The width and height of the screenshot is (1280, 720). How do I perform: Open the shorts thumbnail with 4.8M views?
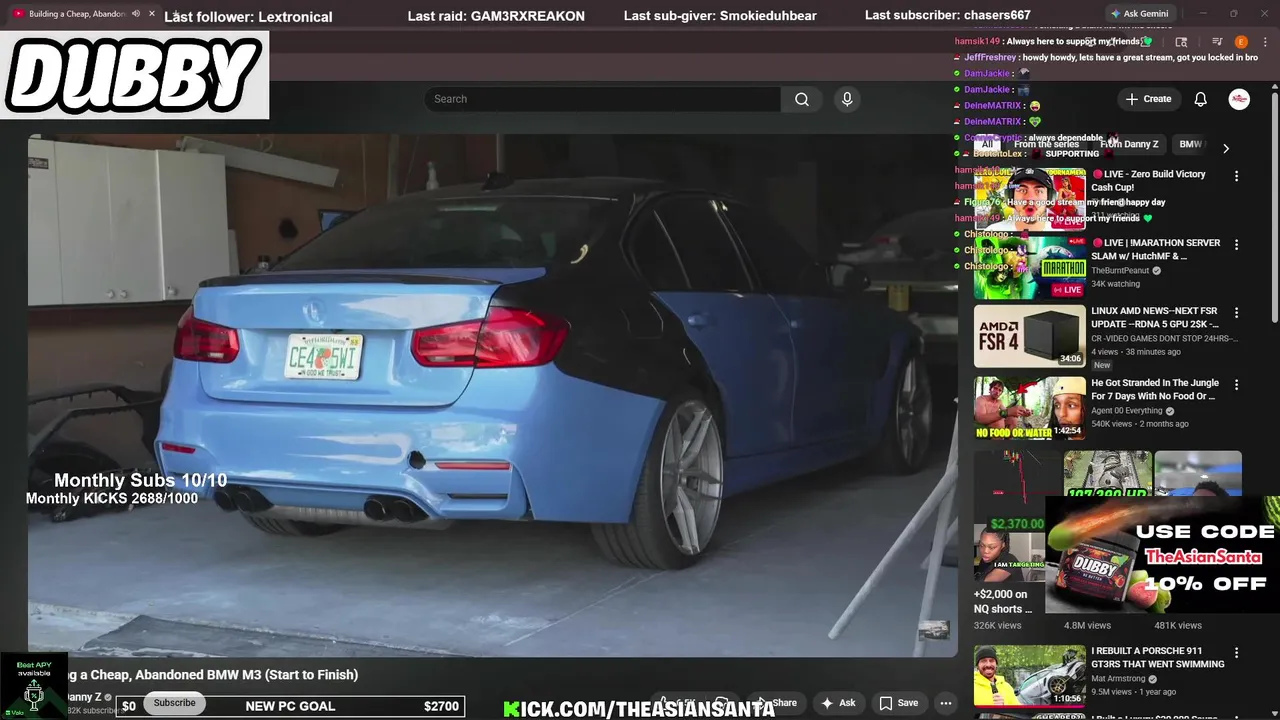(1107, 475)
